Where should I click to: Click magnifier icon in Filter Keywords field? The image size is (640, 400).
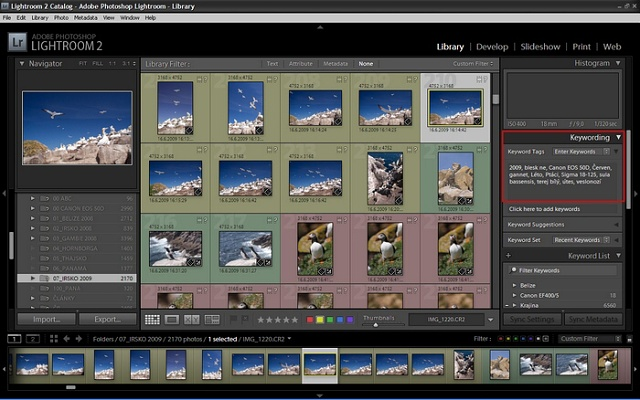pyautogui.click(x=513, y=270)
